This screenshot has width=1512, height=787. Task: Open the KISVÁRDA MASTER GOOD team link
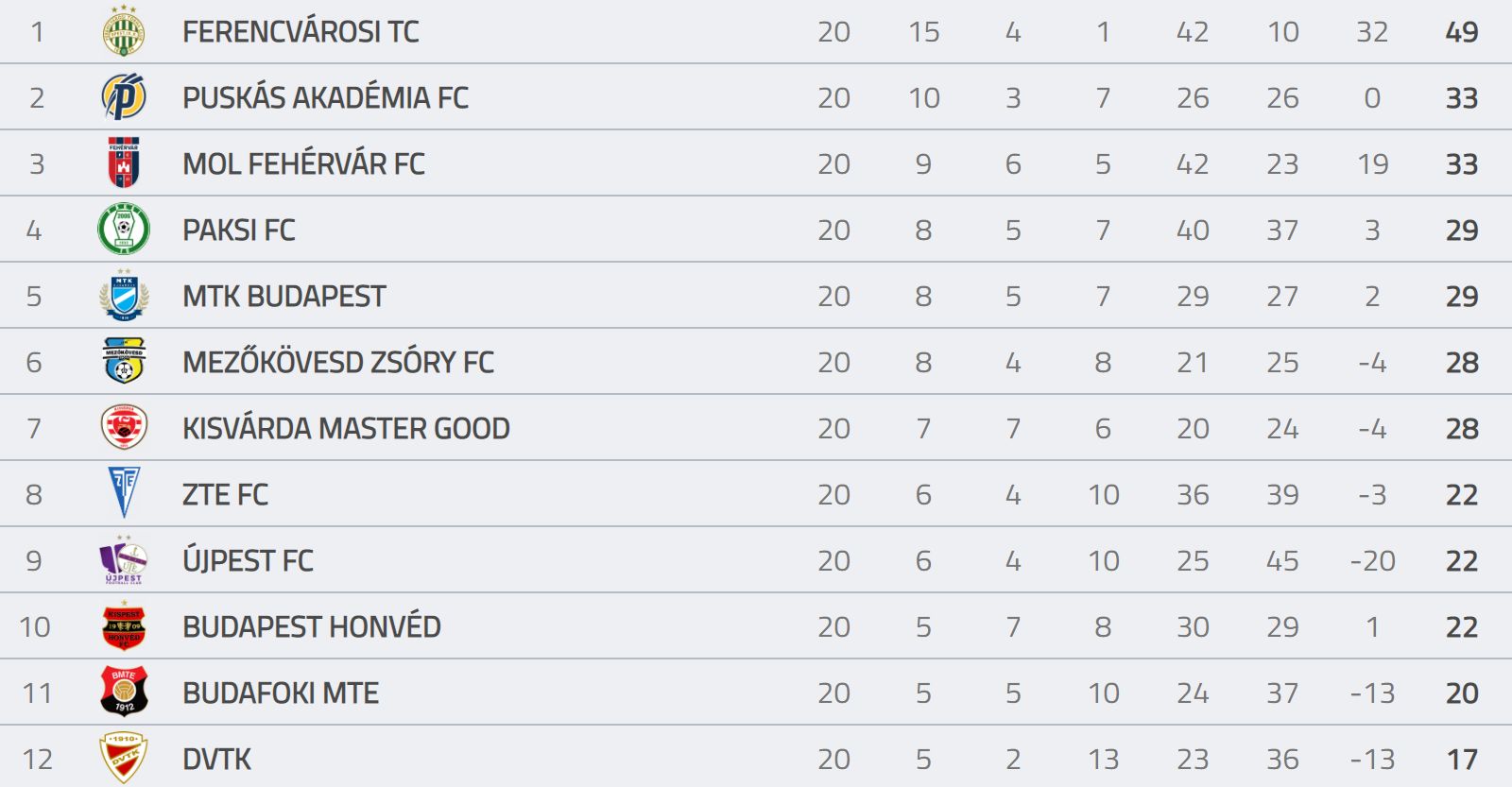coord(346,428)
